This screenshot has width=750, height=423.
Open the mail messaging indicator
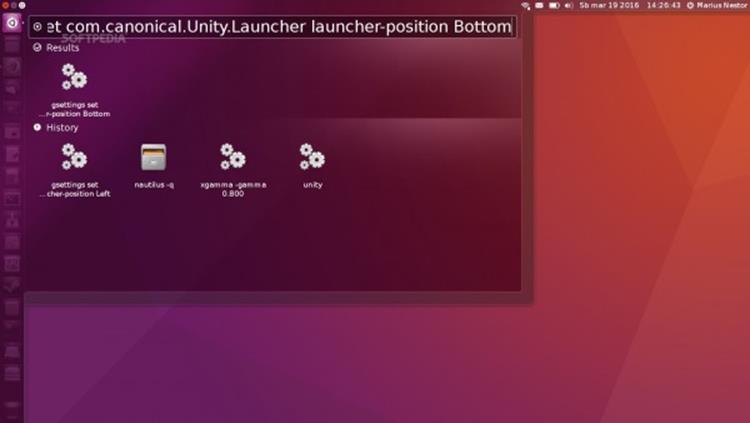(x=540, y=6)
